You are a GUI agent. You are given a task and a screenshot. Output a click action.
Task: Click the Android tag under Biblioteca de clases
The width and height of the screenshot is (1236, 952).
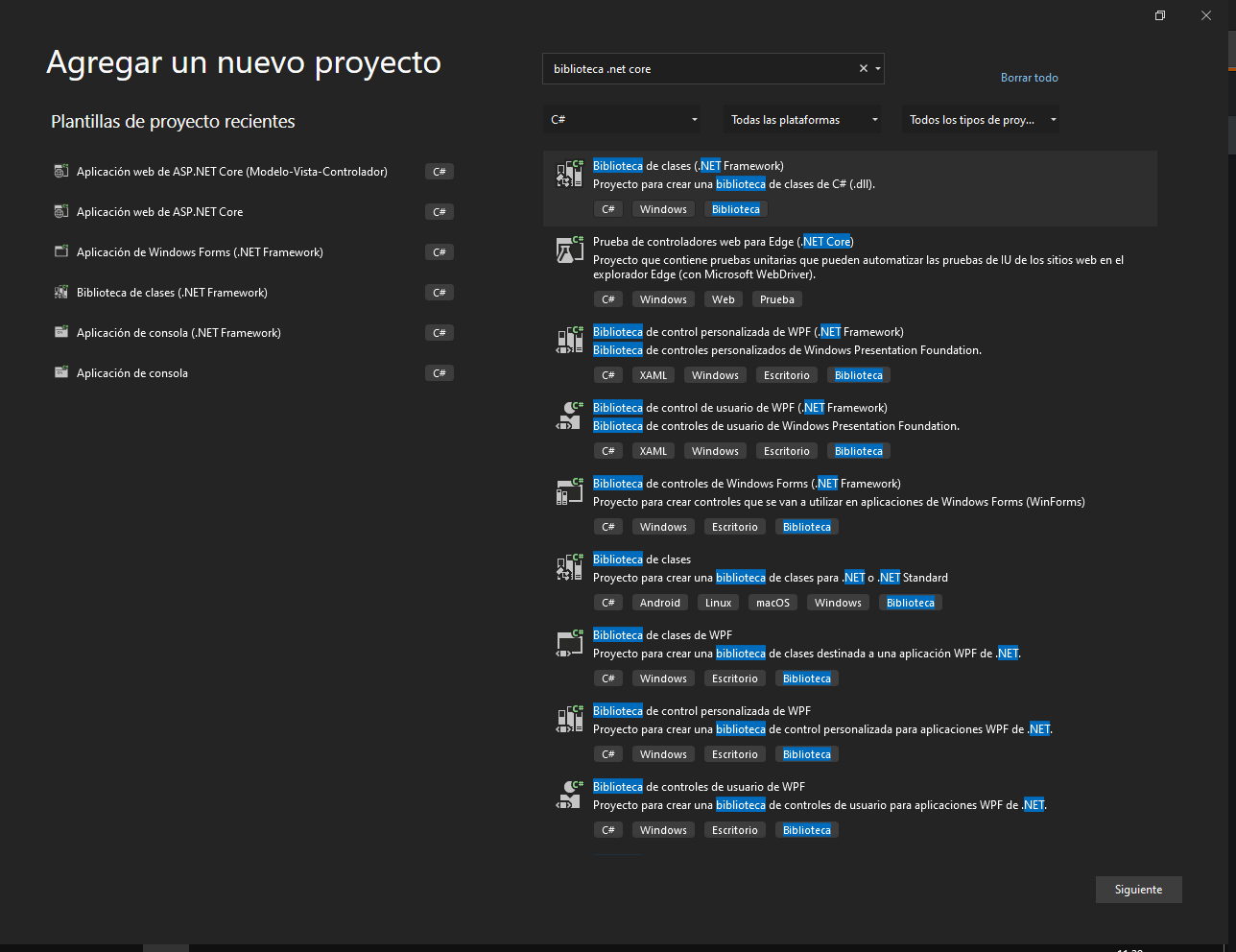pyautogui.click(x=660, y=603)
